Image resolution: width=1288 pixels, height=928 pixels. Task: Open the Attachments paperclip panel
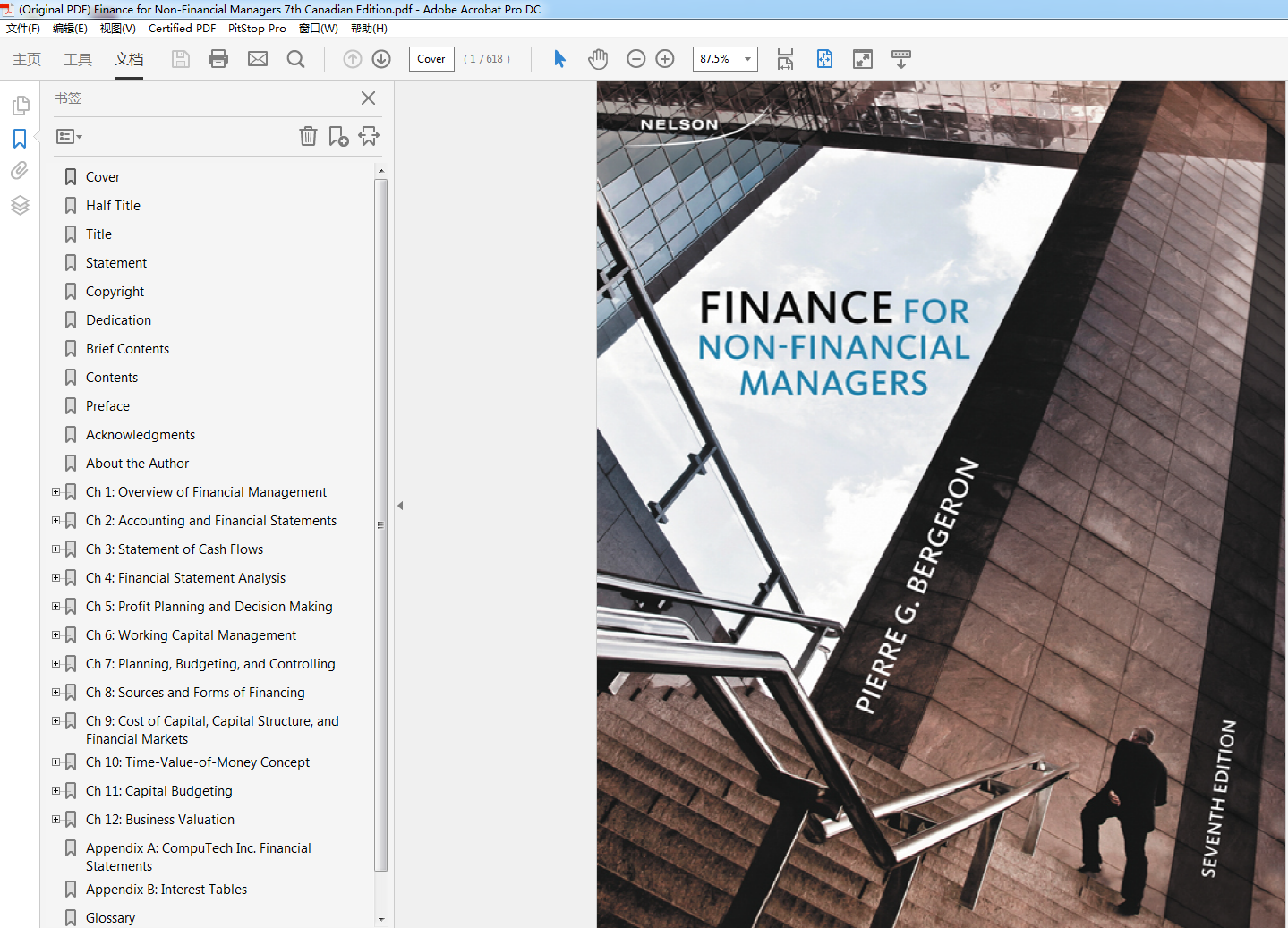point(20,171)
